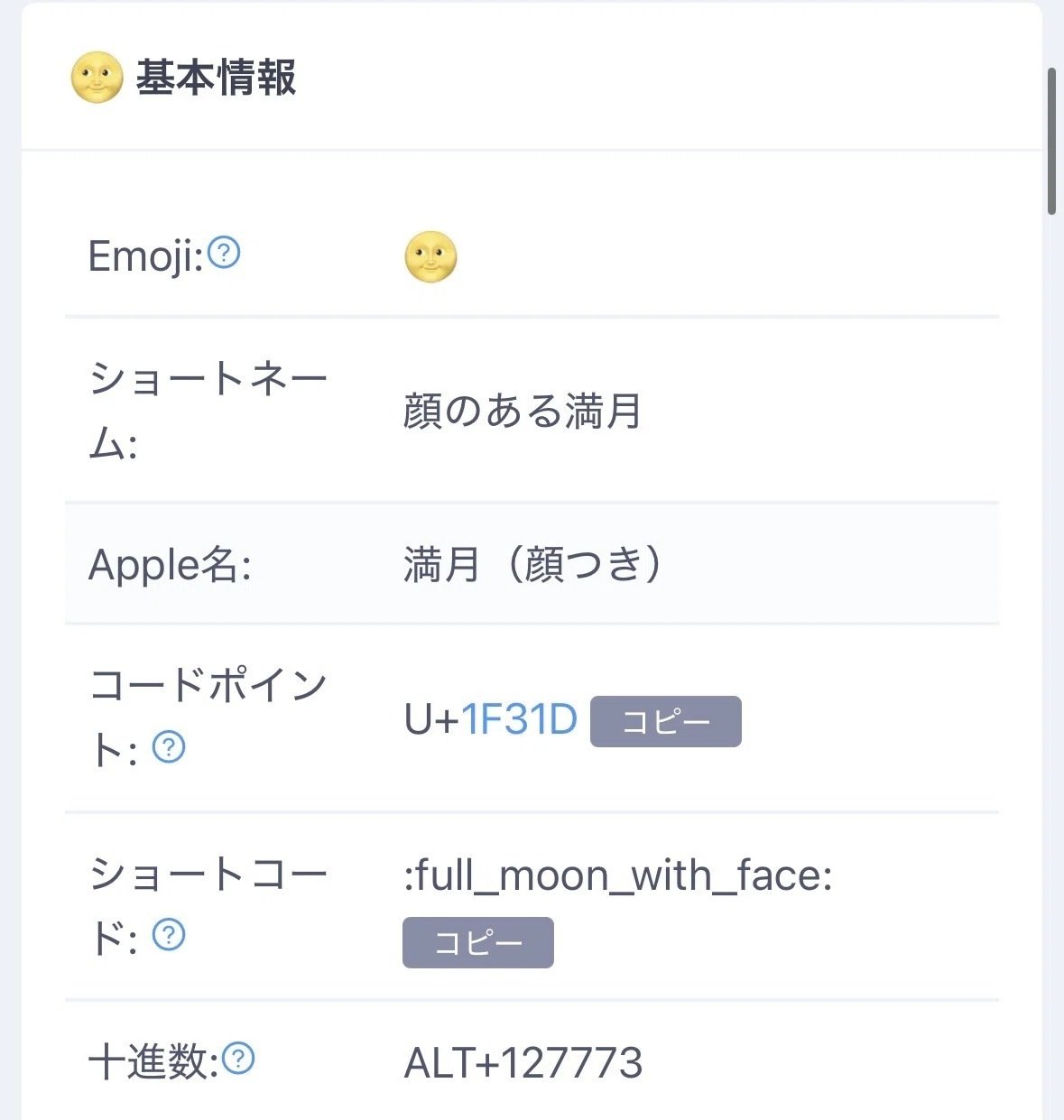The image size is (1064, 1120).
Task: Click the full moon emoji in the Emoji row
Action: (x=430, y=256)
